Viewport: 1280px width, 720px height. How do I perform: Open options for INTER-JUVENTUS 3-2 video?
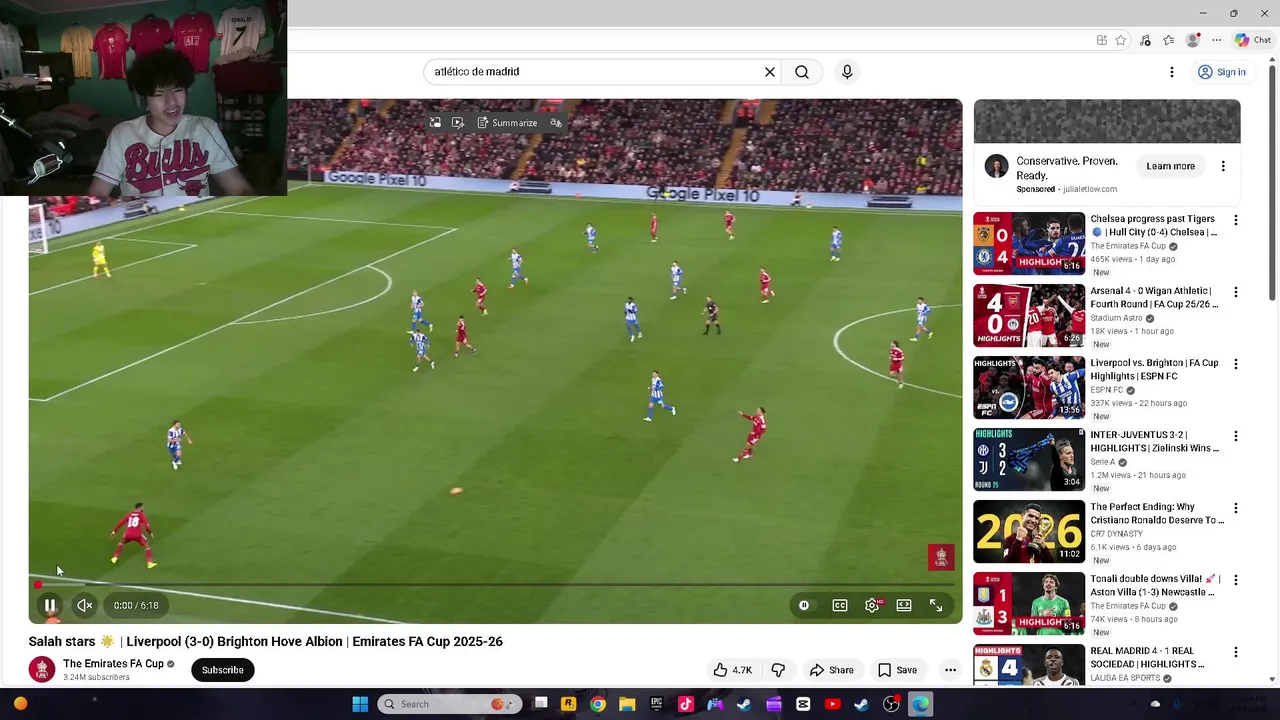(1236, 436)
